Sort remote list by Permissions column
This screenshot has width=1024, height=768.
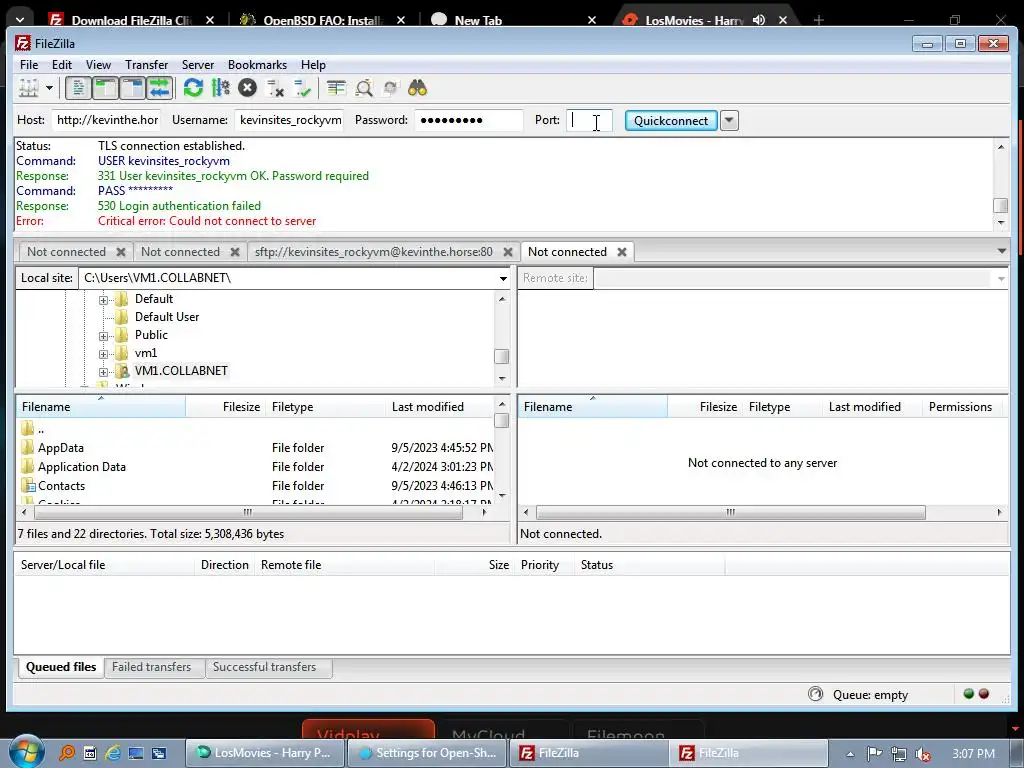(x=960, y=407)
